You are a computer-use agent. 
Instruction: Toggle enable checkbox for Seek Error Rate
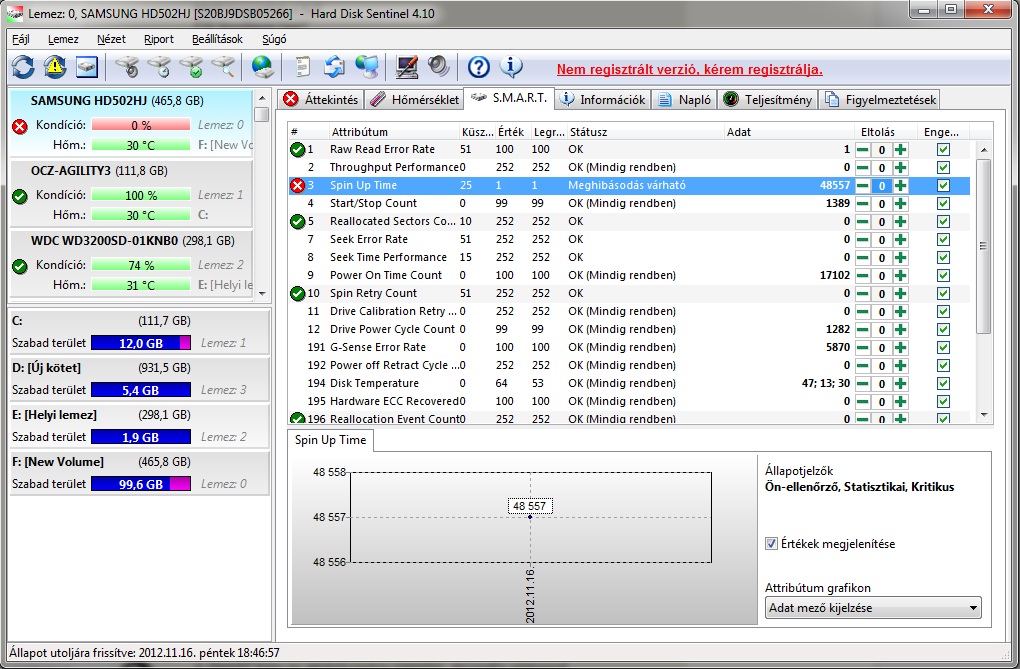click(x=943, y=239)
